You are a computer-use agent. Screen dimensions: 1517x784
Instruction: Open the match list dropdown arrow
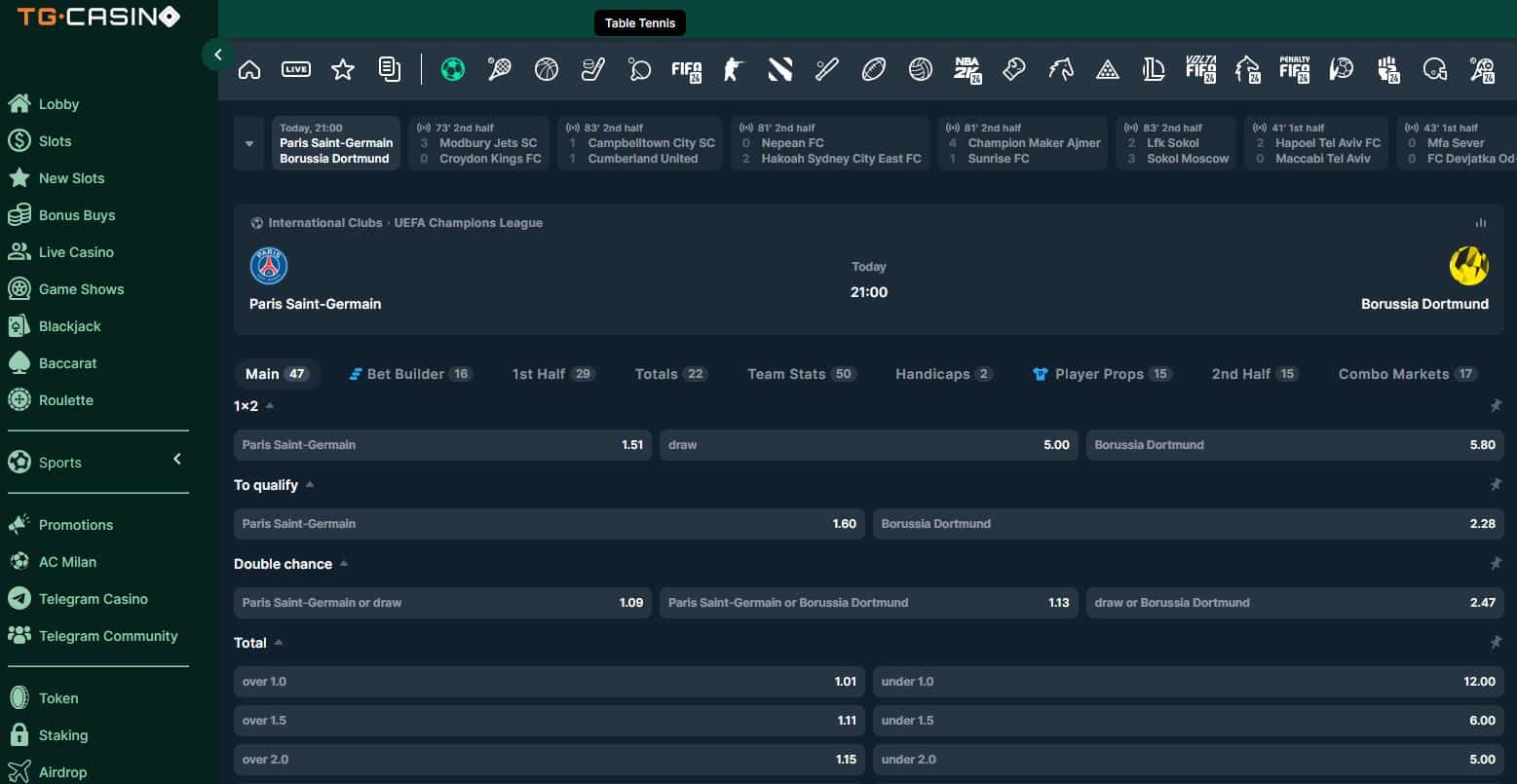coord(249,143)
